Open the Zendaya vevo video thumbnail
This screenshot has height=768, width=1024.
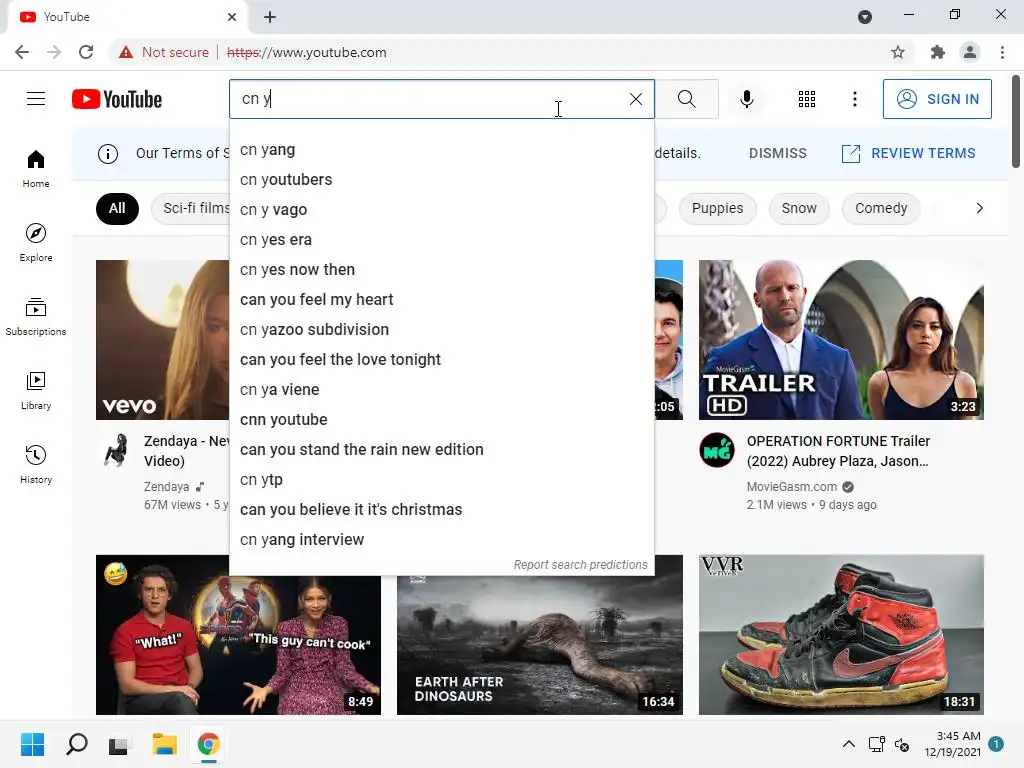pyautogui.click(x=163, y=340)
